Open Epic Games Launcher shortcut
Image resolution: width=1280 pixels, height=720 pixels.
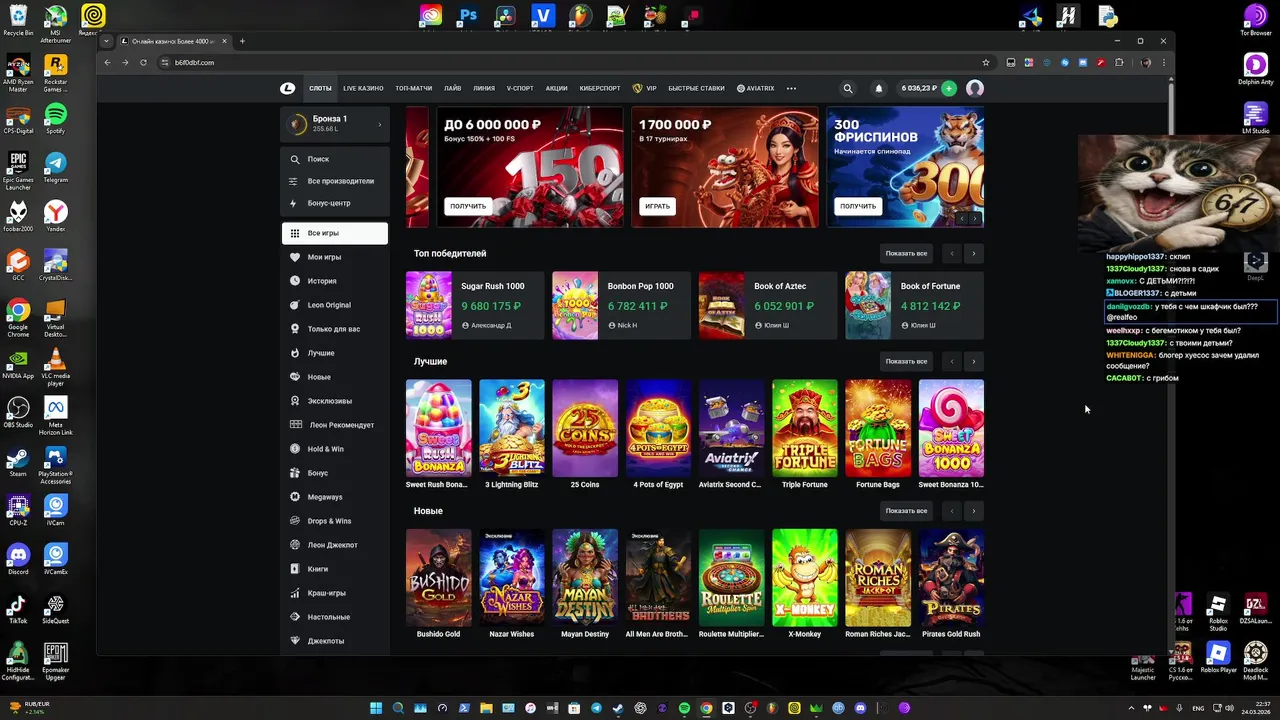(18, 169)
